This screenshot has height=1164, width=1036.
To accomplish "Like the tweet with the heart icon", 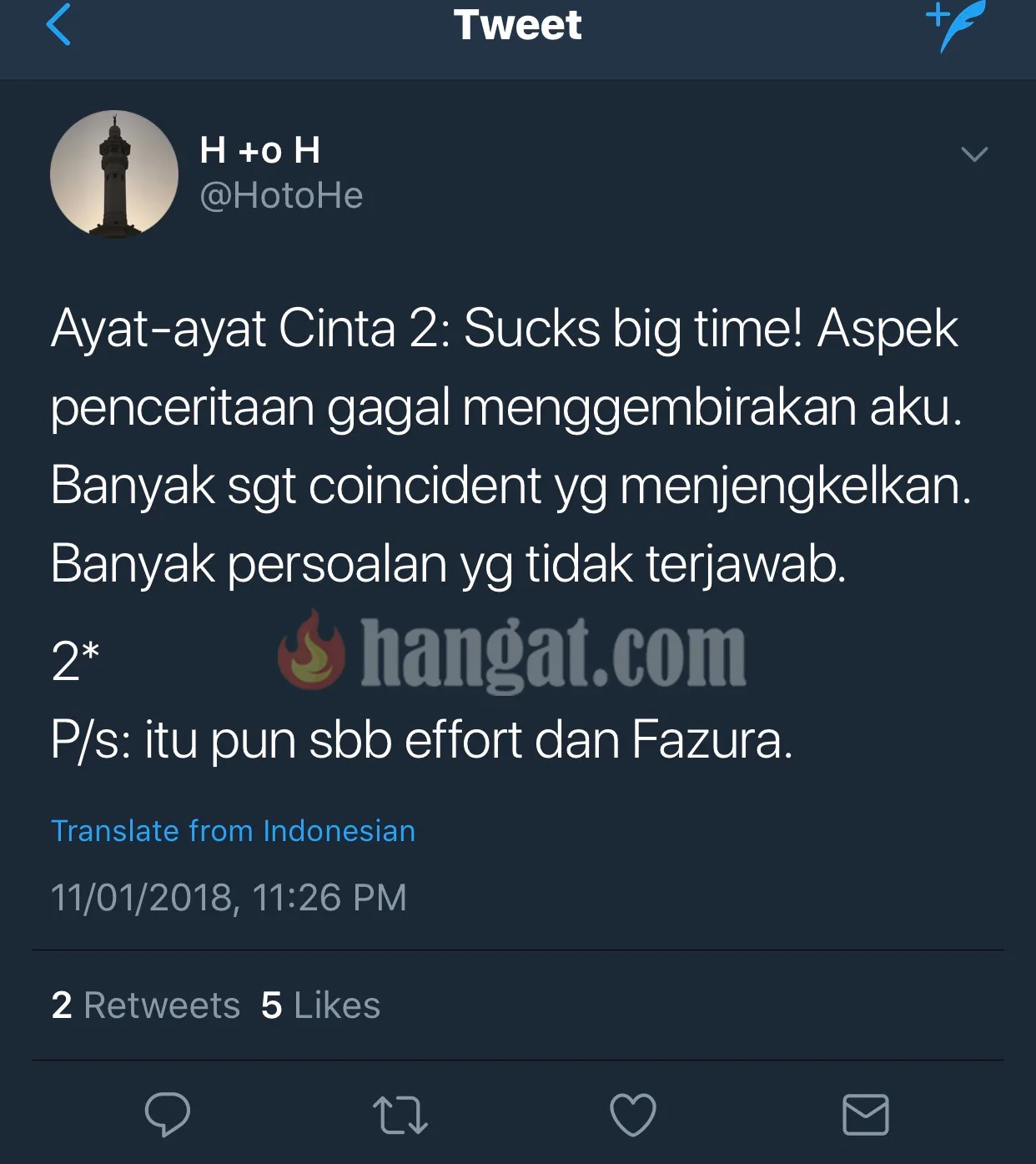I will tap(633, 1115).
